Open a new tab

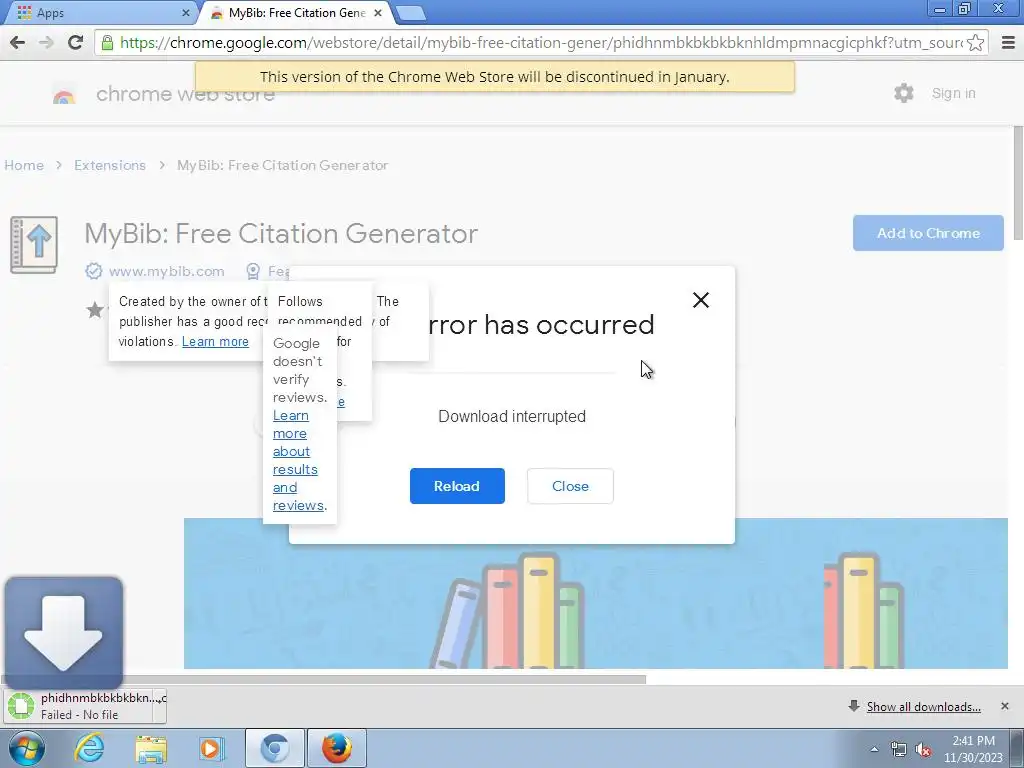410,13
